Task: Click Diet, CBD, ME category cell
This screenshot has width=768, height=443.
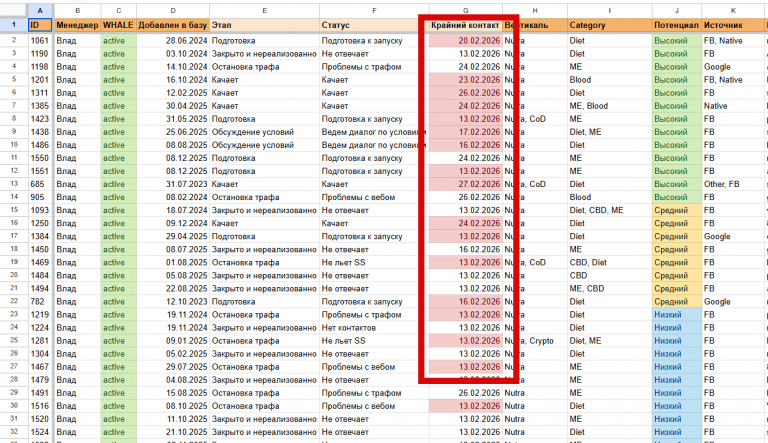Action: point(609,210)
